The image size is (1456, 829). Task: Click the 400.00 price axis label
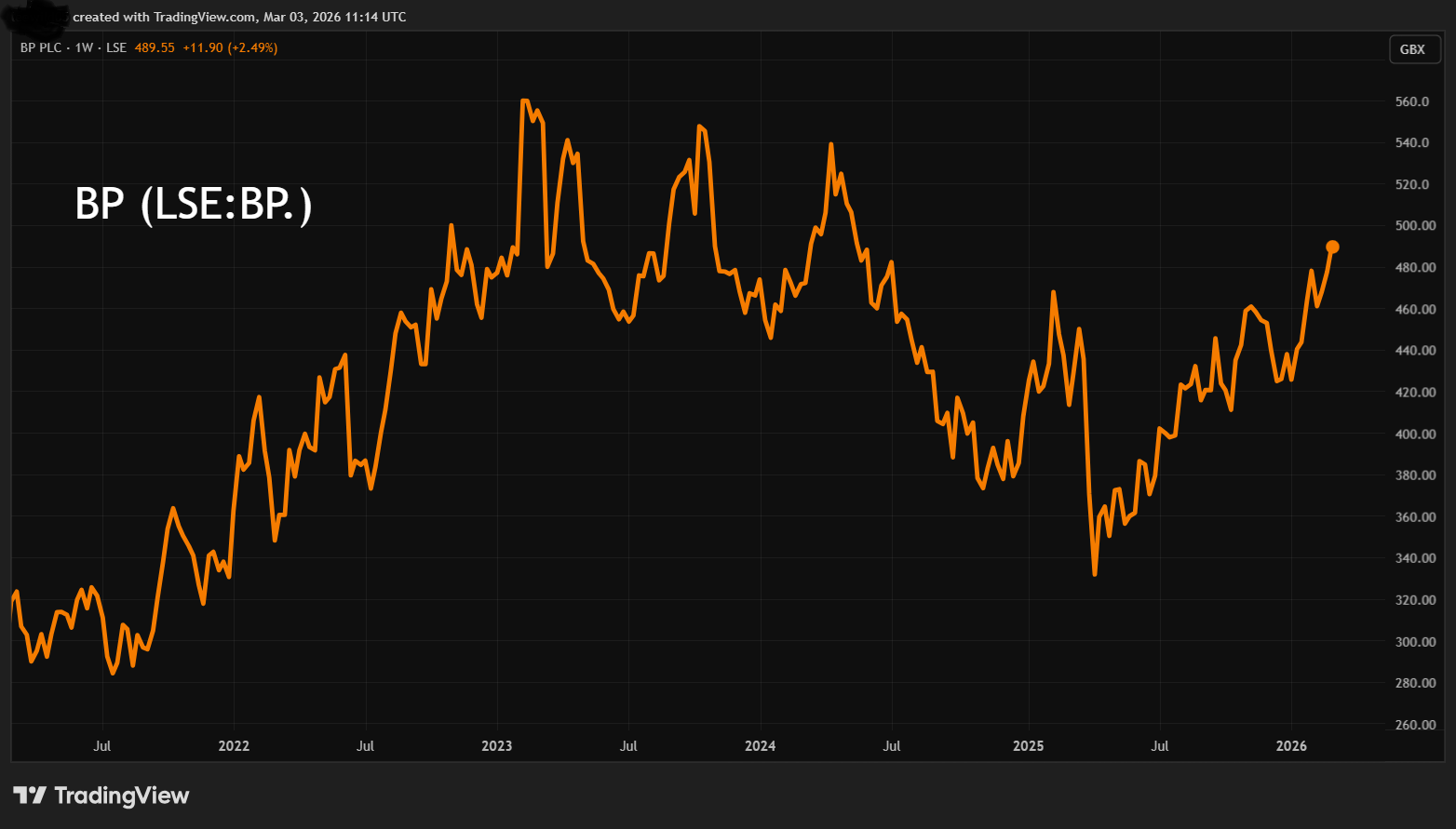[1415, 435]
